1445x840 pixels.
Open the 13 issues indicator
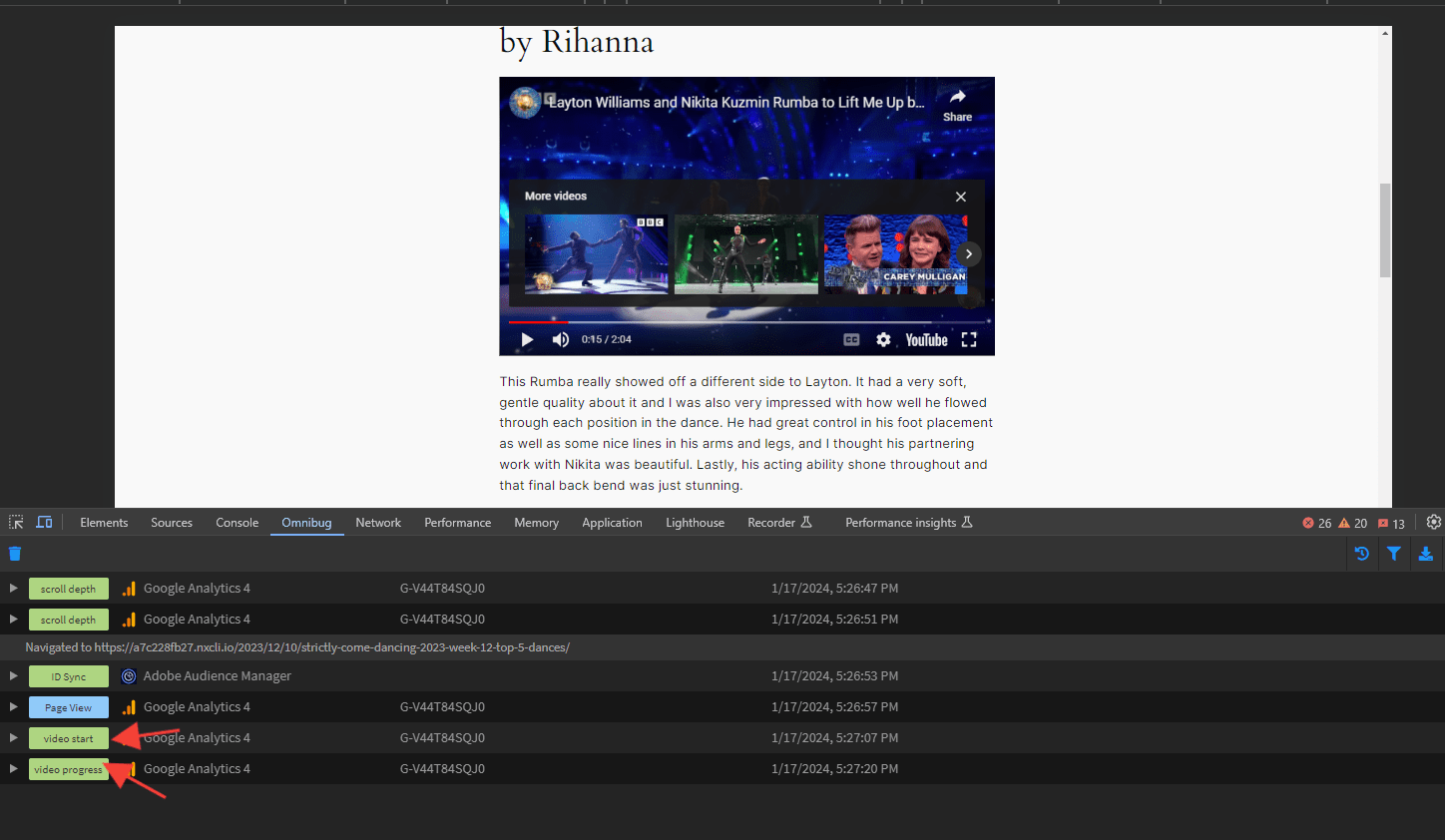coord(1391,524)
